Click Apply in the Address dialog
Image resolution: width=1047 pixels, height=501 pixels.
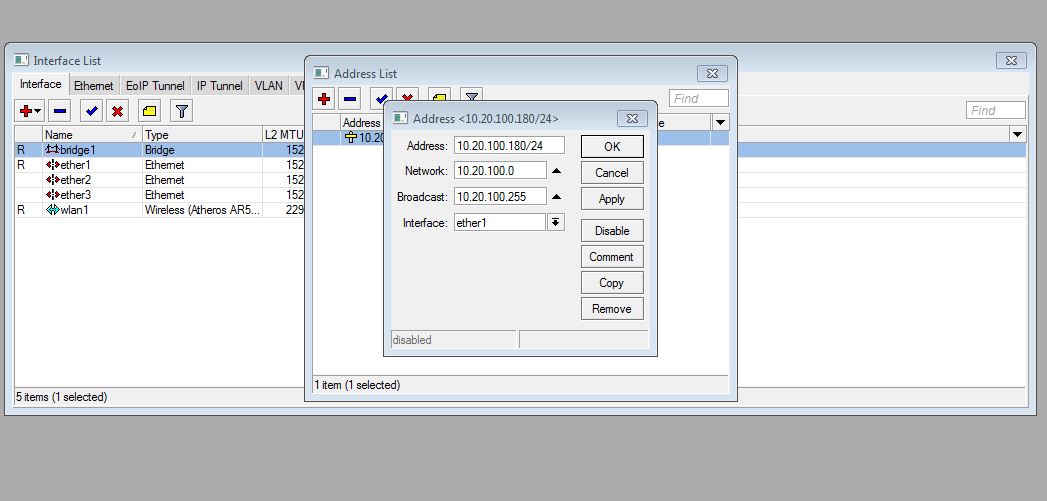tap(612, 198)
